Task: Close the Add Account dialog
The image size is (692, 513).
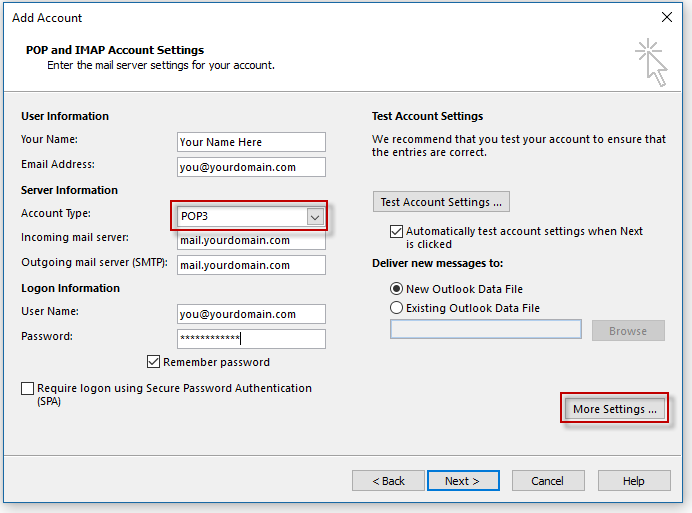Action: pos(667,17)
